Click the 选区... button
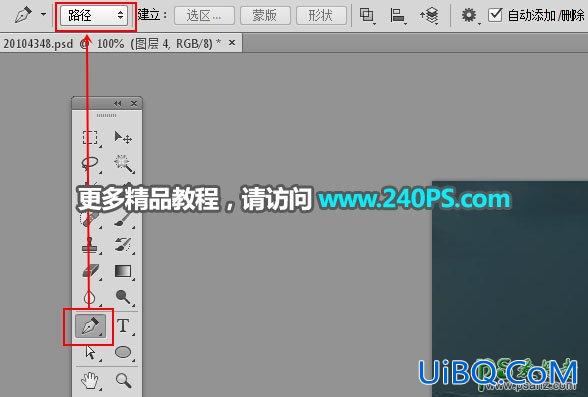Image resolution: width=588 pixels, height=397 pixels. pyautogui.click(x=204, y=16)
